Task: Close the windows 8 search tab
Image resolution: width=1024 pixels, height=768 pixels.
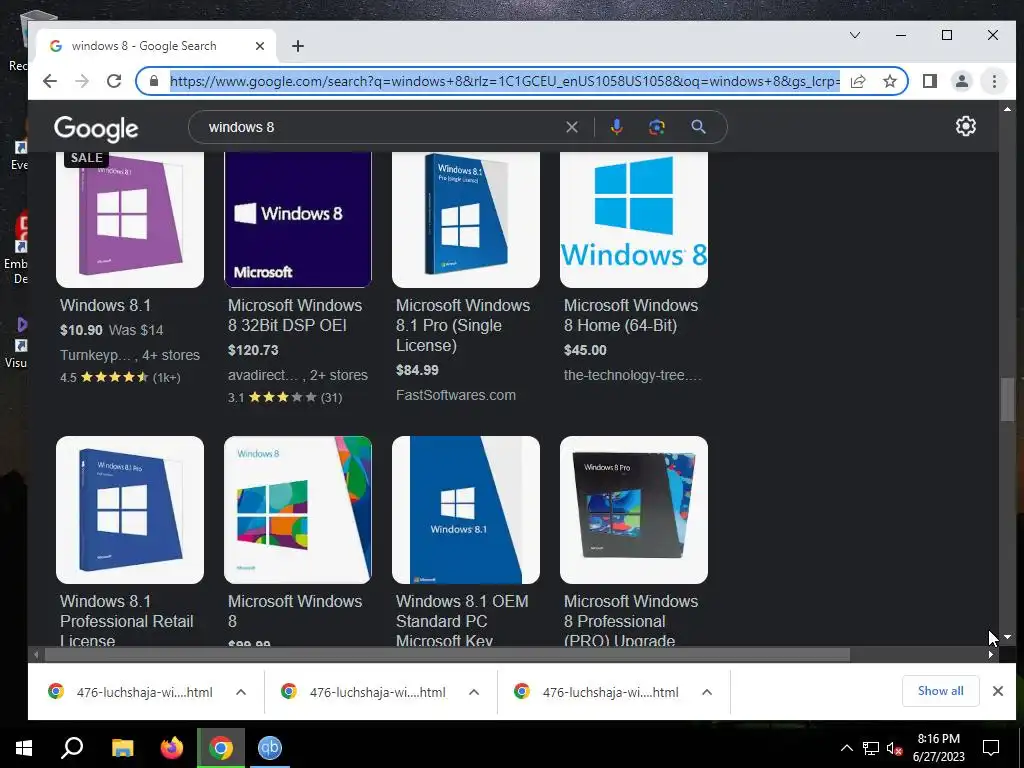Action: click(260, 46)
